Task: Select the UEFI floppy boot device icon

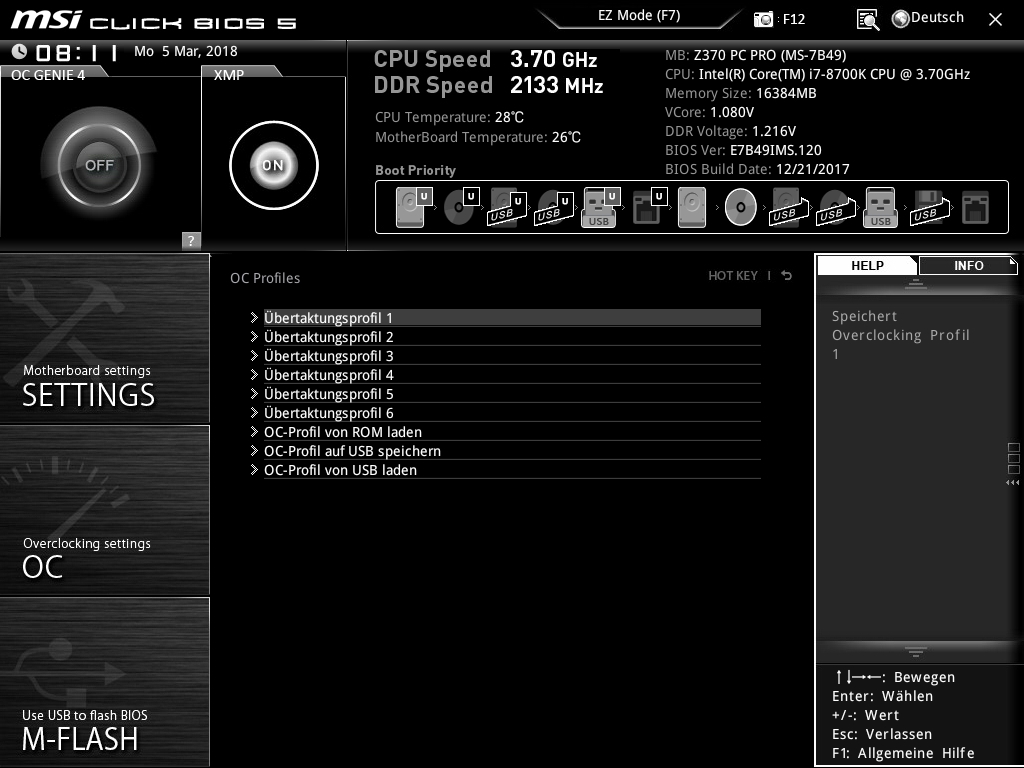Action: click(x=649, y=207)
